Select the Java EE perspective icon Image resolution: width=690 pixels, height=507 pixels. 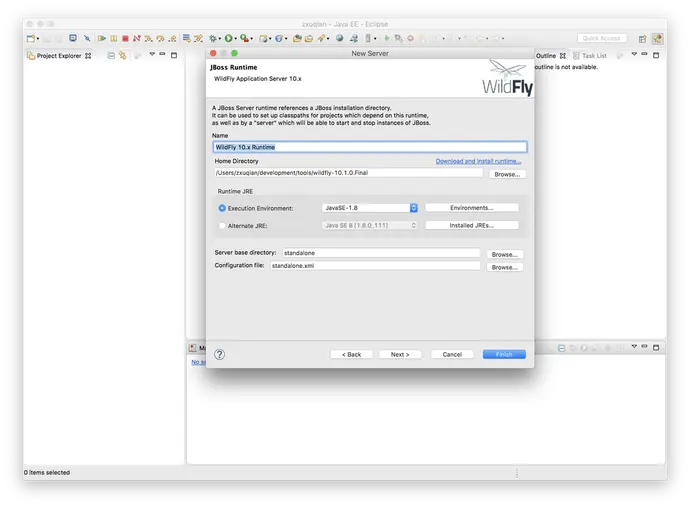(657, 39)
